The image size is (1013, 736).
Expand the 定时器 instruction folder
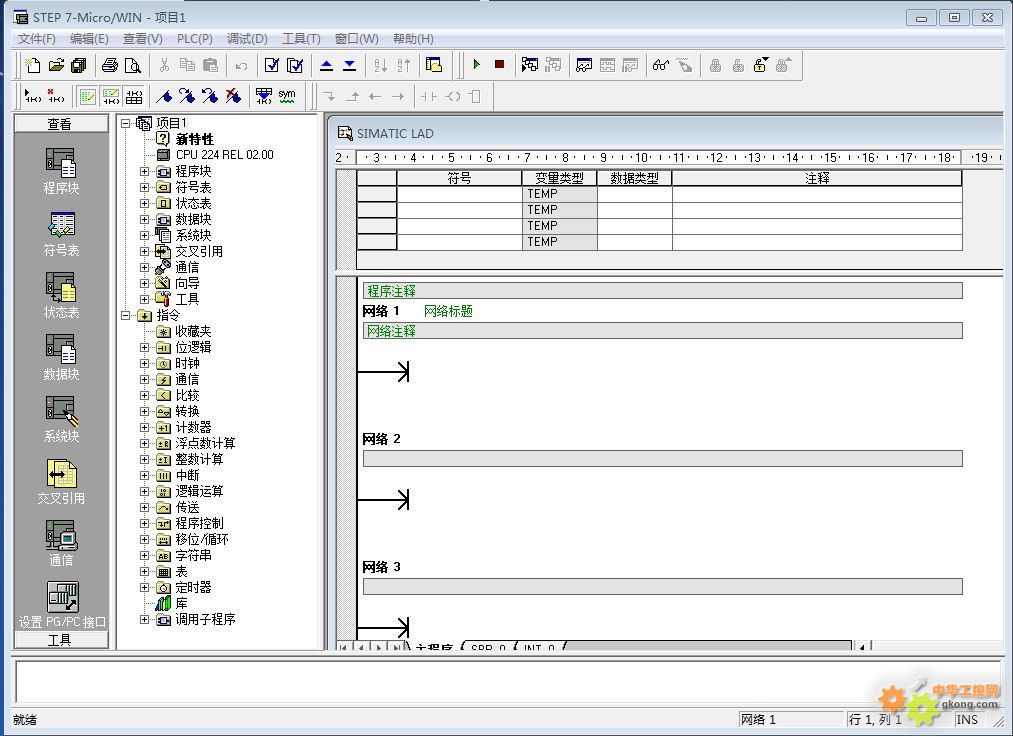(145, 587)
